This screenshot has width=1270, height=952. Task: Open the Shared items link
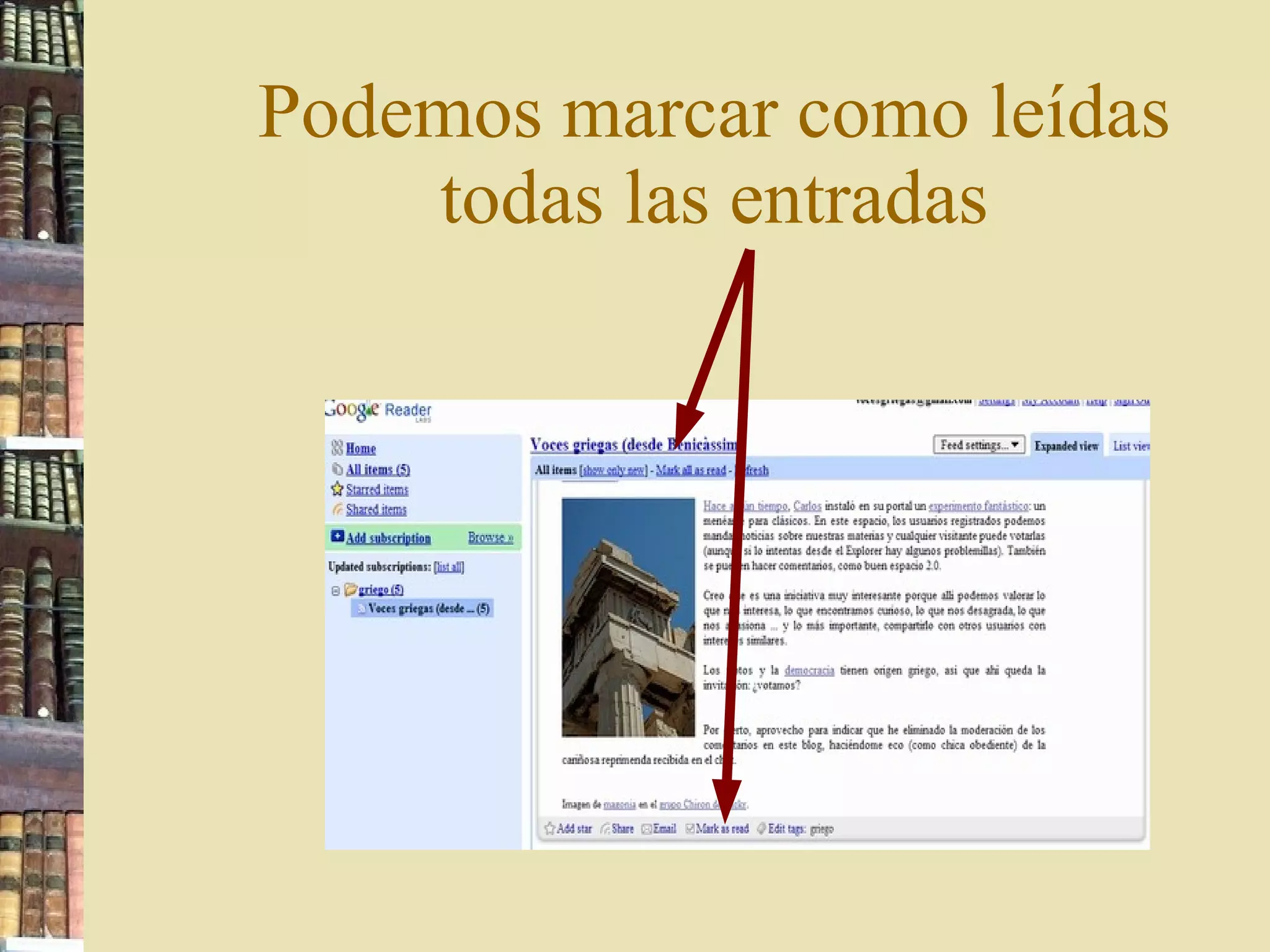(376, 509)
